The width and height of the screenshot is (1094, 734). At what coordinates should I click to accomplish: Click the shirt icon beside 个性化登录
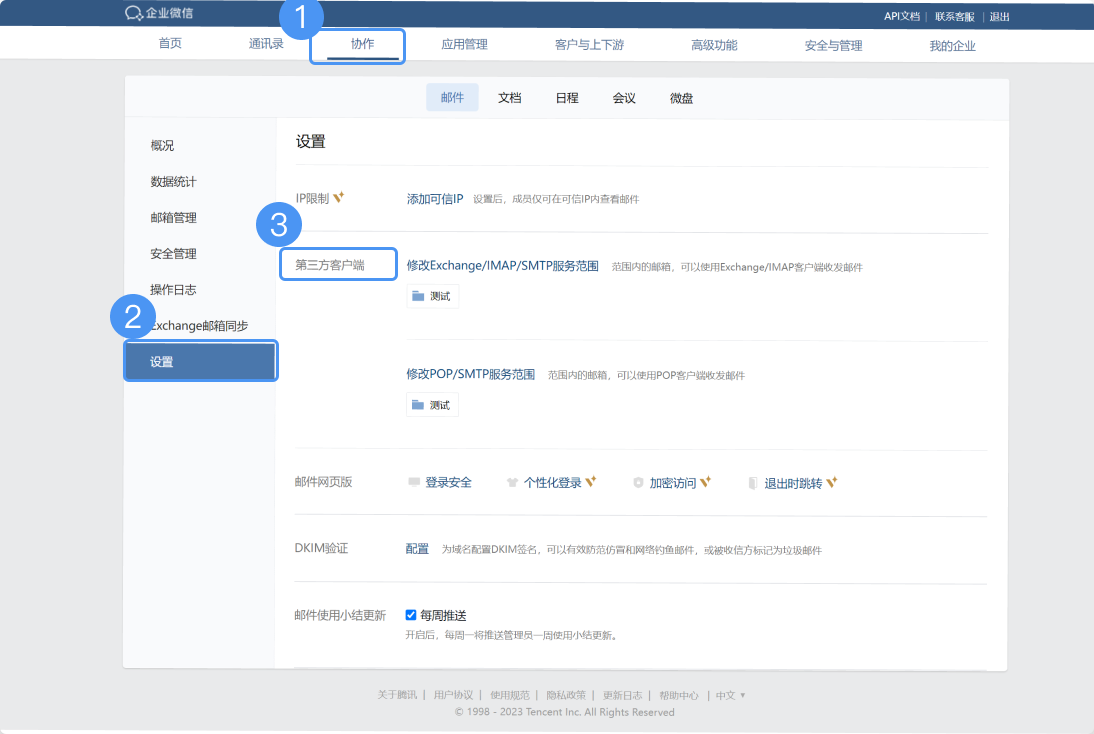click(512, 483)
